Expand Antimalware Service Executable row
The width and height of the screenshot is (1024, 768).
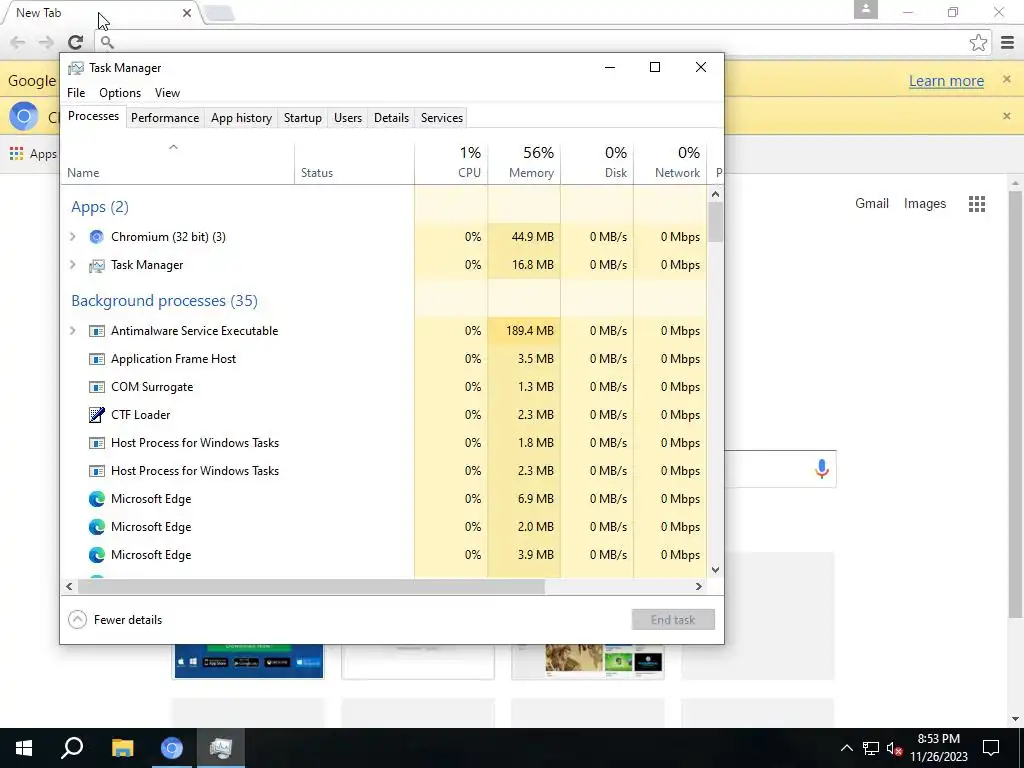pyautogui.click(x=73, y=331)
